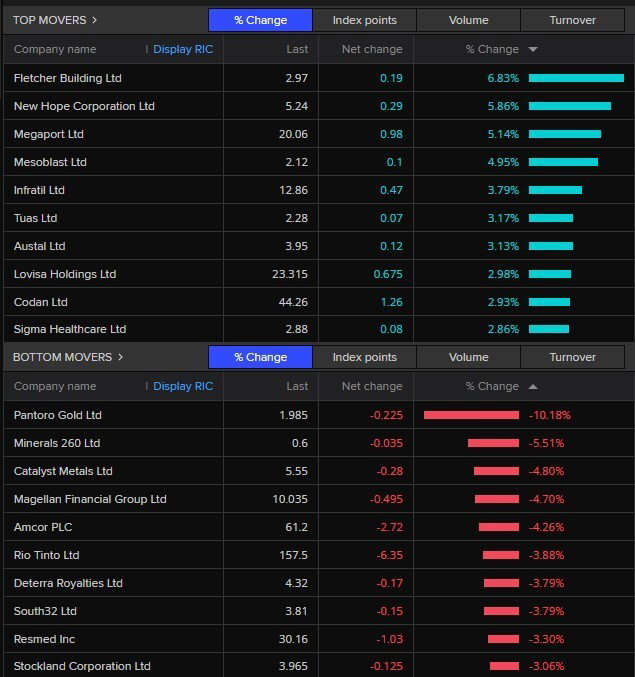Click Magellan Financial last price 10.035
The height and width of the screenshot is (677, 635).
(290, 499)
